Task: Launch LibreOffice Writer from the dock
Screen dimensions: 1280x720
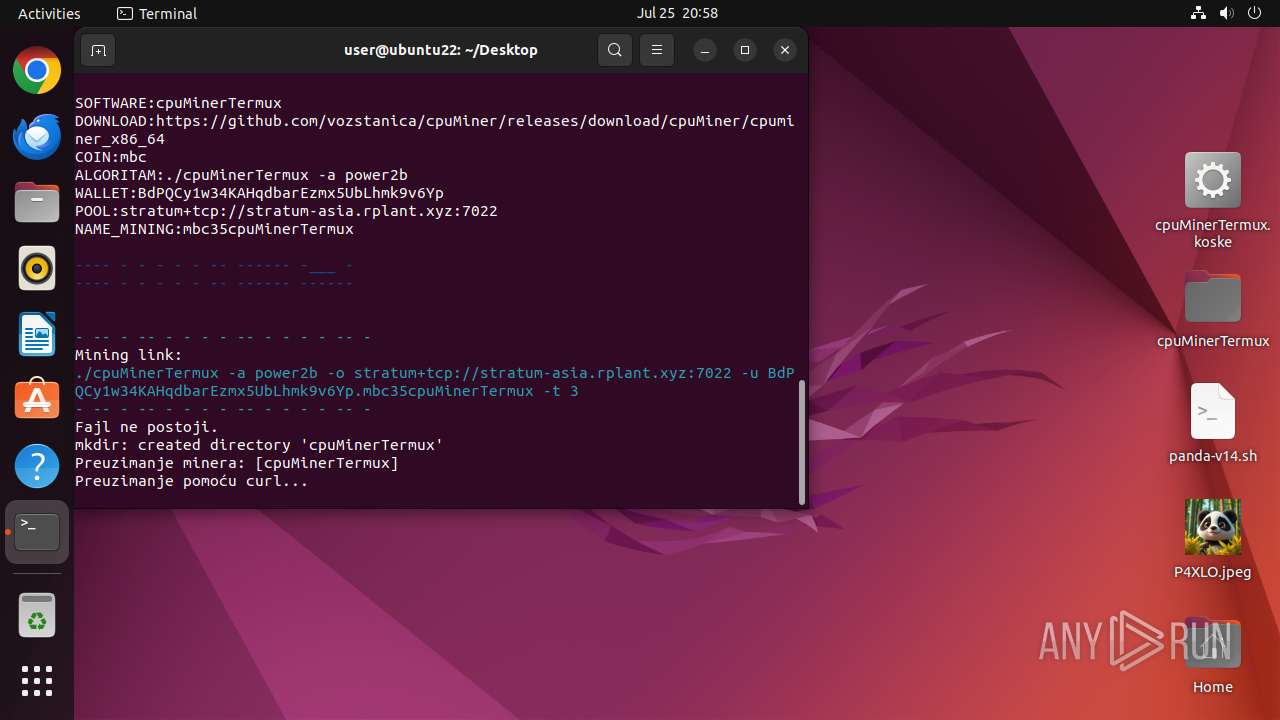Action: tap(37, 335)
